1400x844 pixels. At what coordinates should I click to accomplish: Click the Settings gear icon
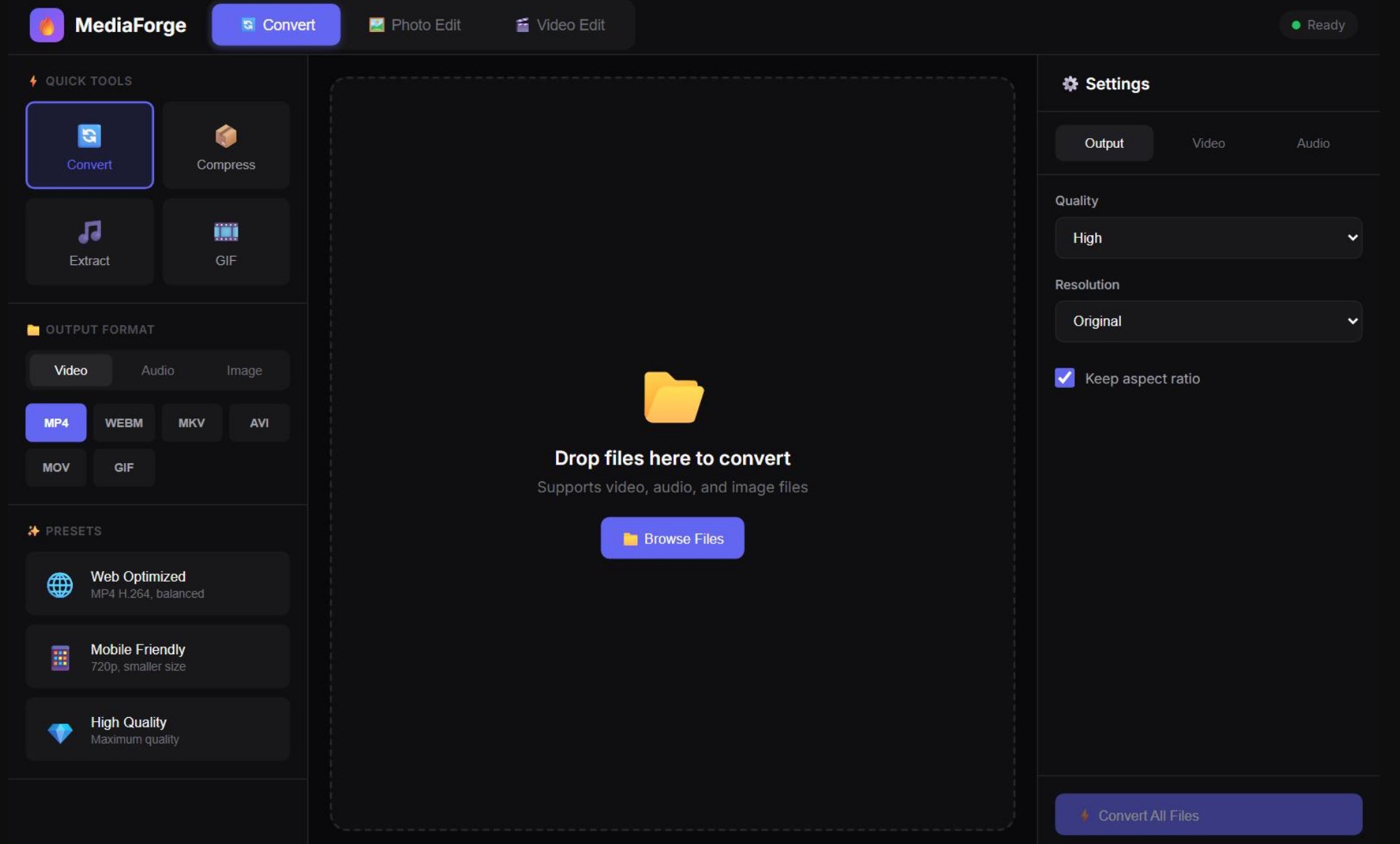coord(1069,84)
